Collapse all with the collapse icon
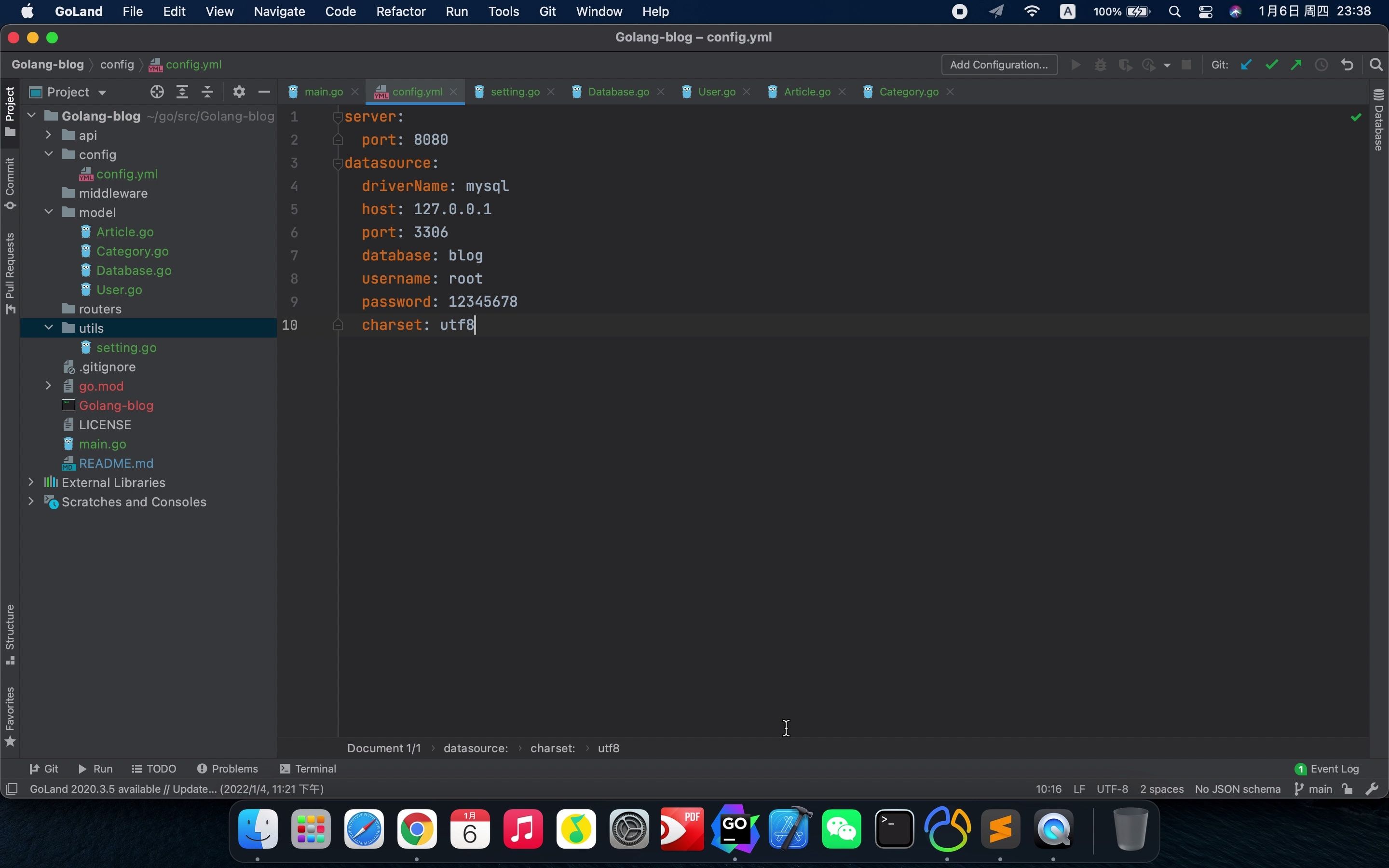This screenshot has height=868, width=1389. click(207, 92)
